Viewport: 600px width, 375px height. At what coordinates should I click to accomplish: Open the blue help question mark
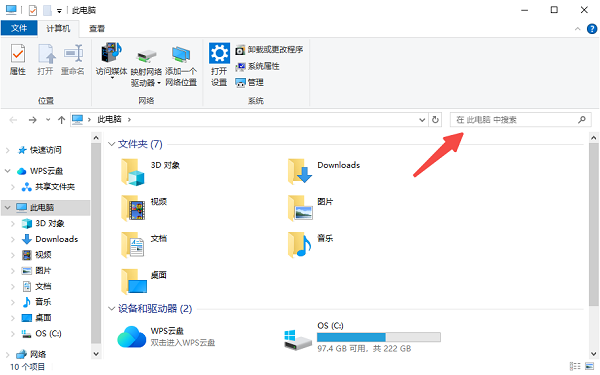coord(592,29)
